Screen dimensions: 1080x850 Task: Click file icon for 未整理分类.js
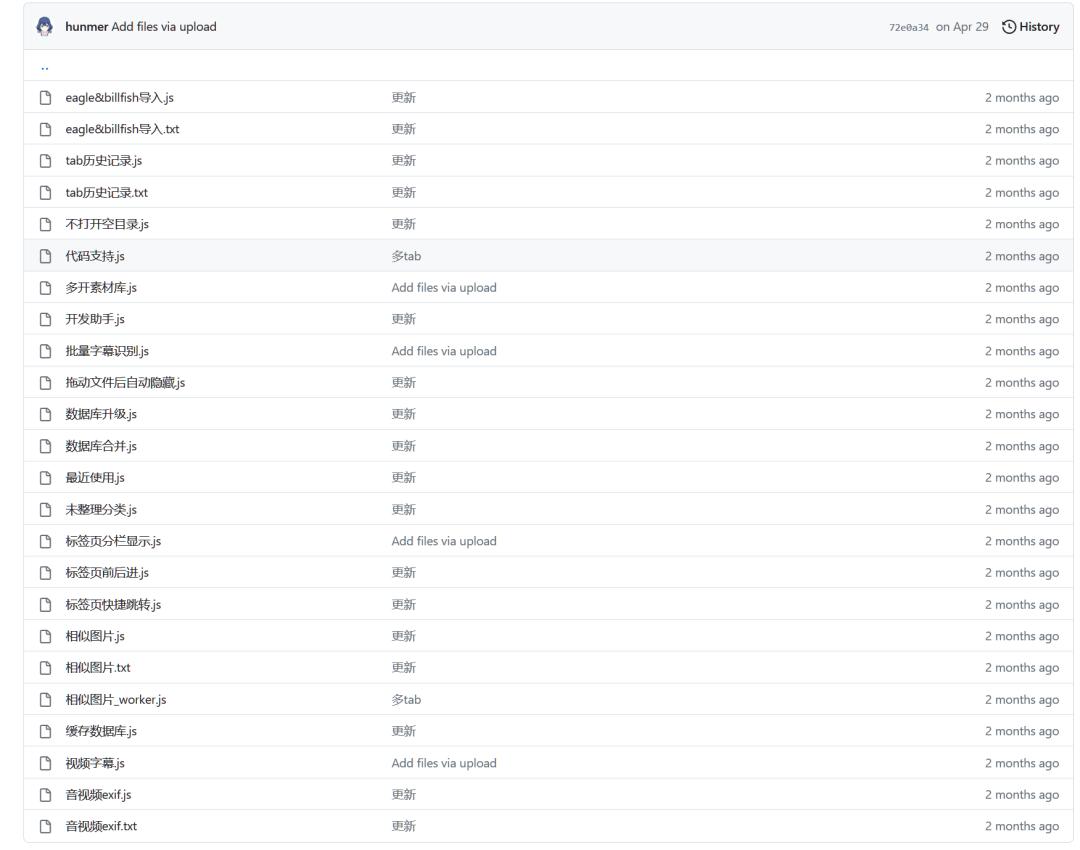(45, 510)
